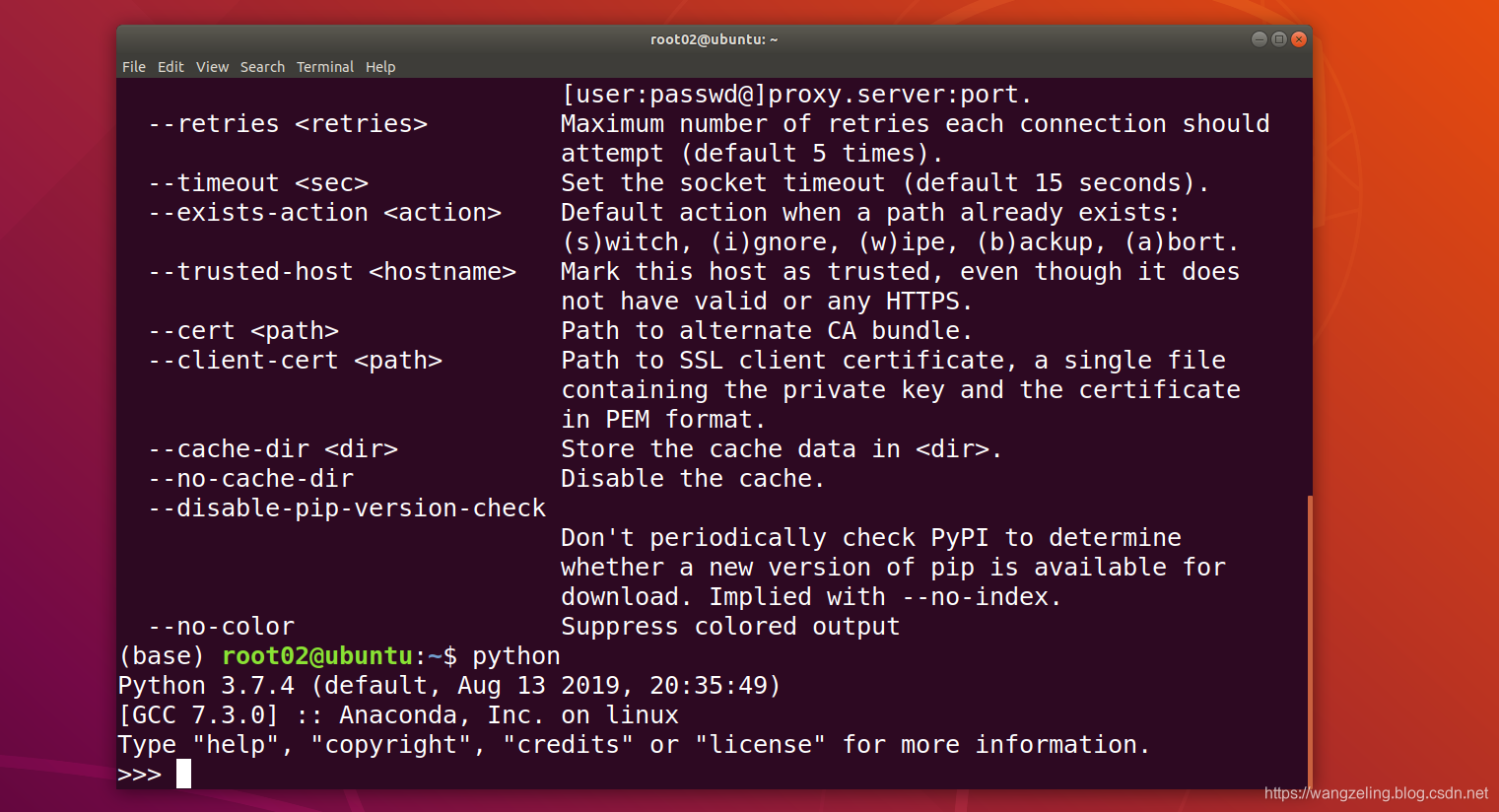Open the Terminal menu
The width and height of the screenshot is (1499, 812).
(325, 67)
